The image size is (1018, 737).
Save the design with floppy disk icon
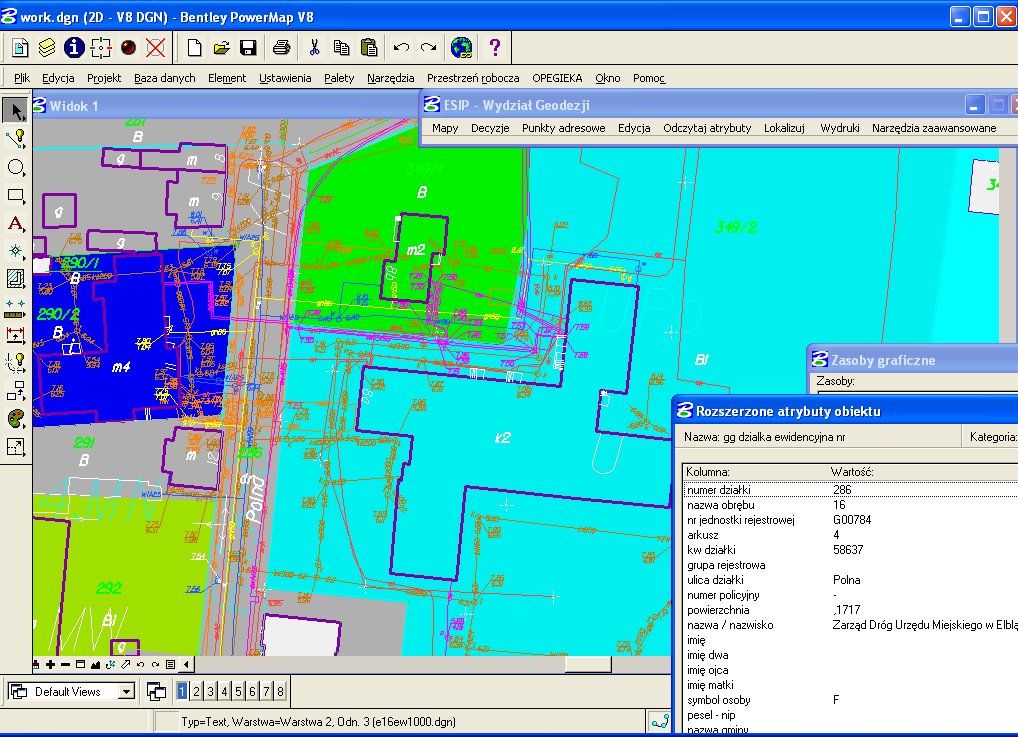pyautogui.click(x=248, y=47)
